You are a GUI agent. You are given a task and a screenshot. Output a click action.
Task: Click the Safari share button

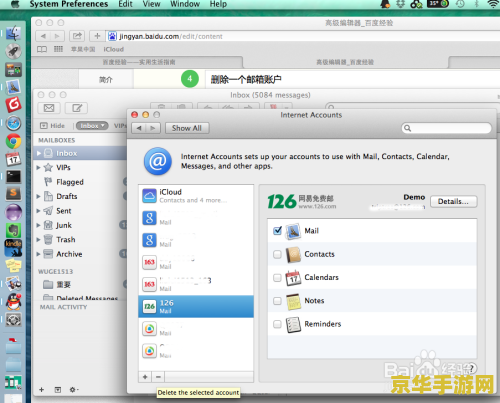pos(77,36)
